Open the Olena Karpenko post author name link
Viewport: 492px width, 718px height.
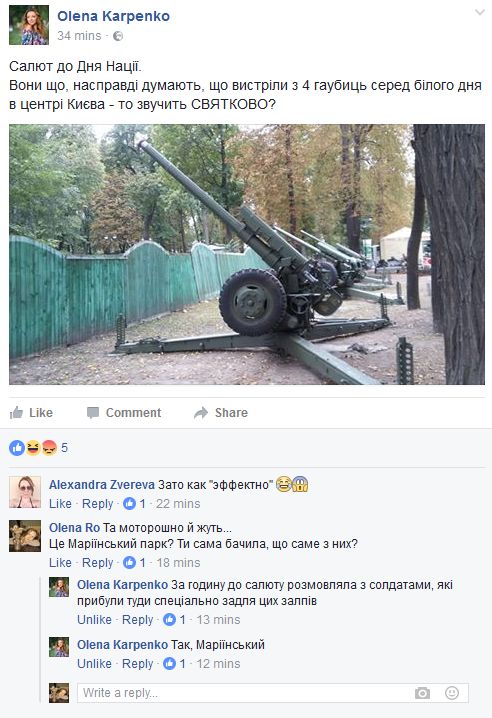tap(114, 16)
